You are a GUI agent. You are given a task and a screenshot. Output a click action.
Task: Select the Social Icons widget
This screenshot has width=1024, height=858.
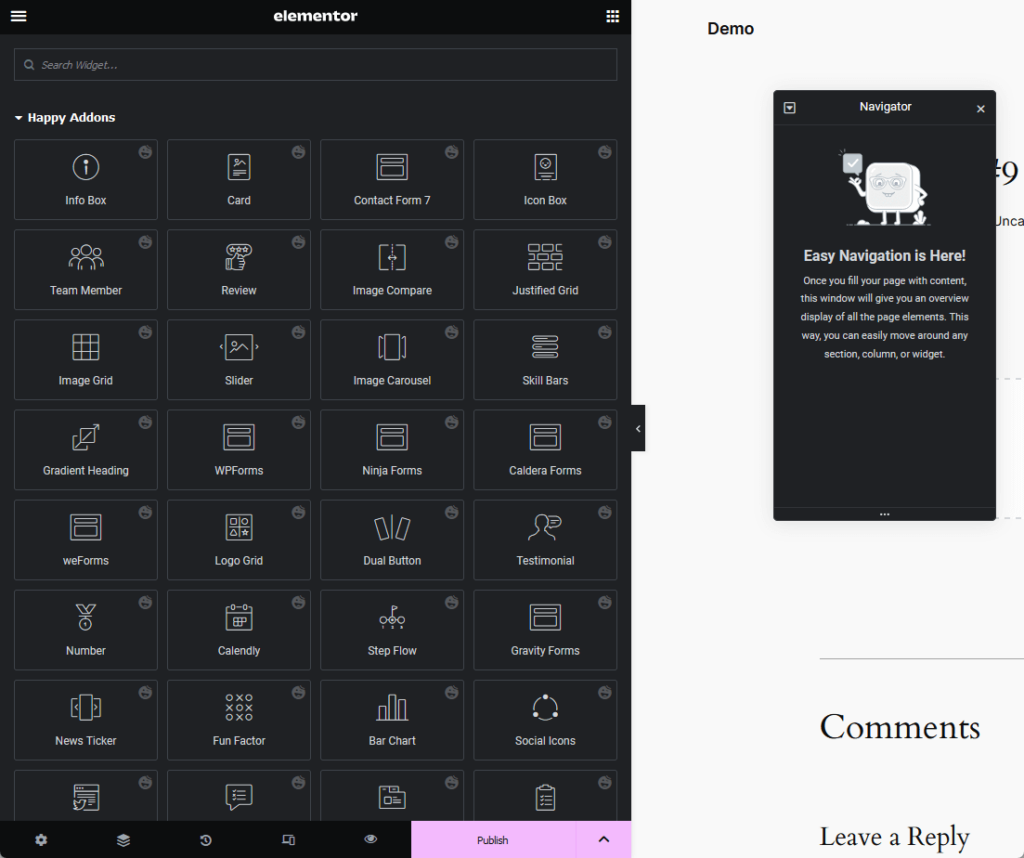[x=545, y=720]
